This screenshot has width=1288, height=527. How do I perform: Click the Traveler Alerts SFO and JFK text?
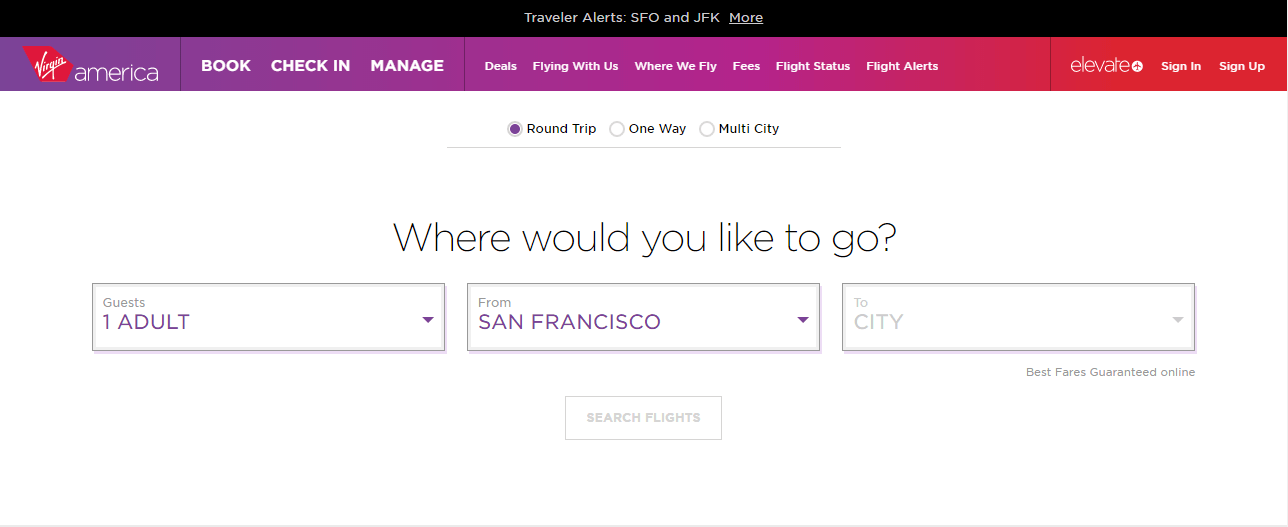tap(622, 18)
